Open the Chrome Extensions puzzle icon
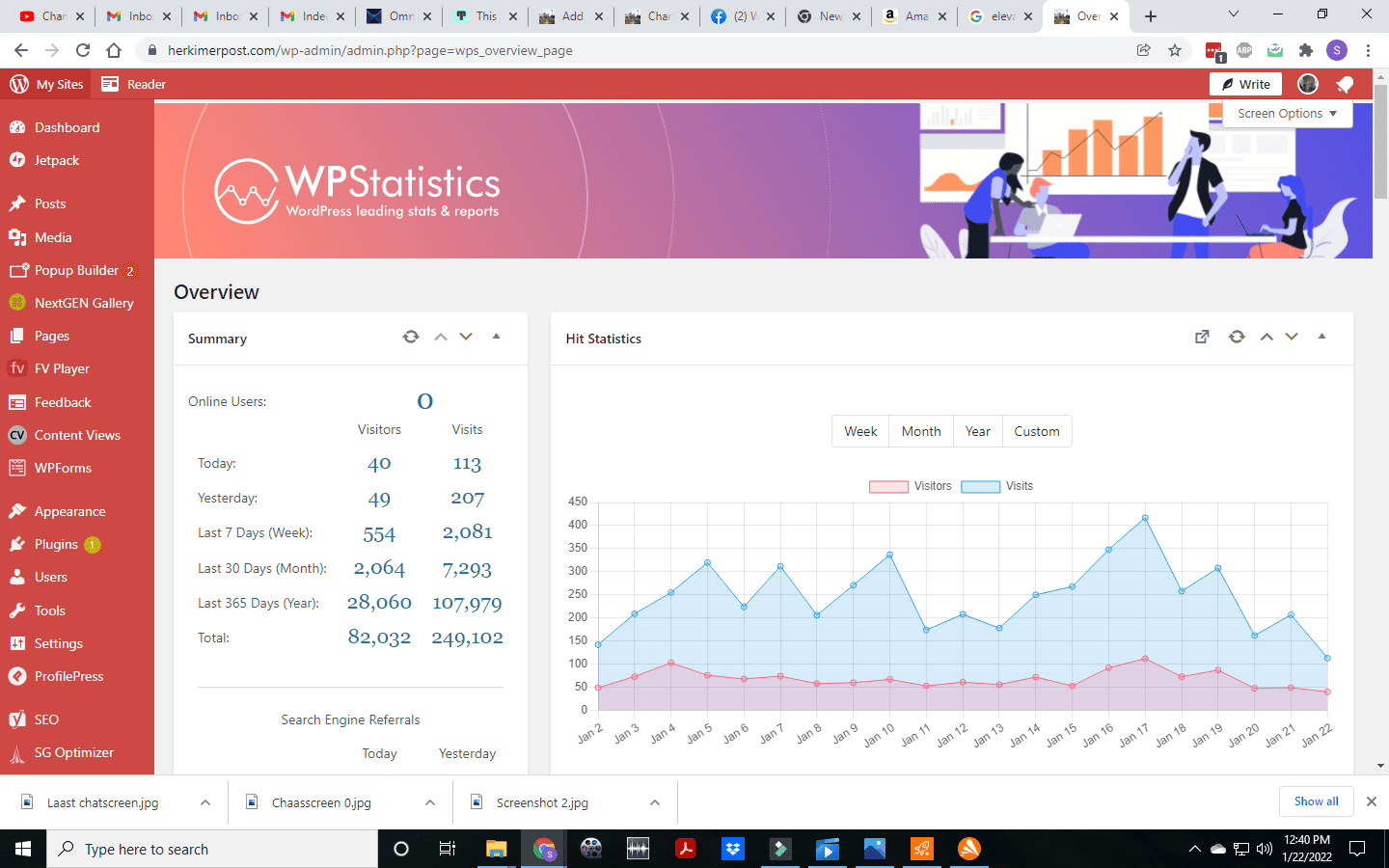Viewport: 1389px width, 868px height. tap(1306, 50)
